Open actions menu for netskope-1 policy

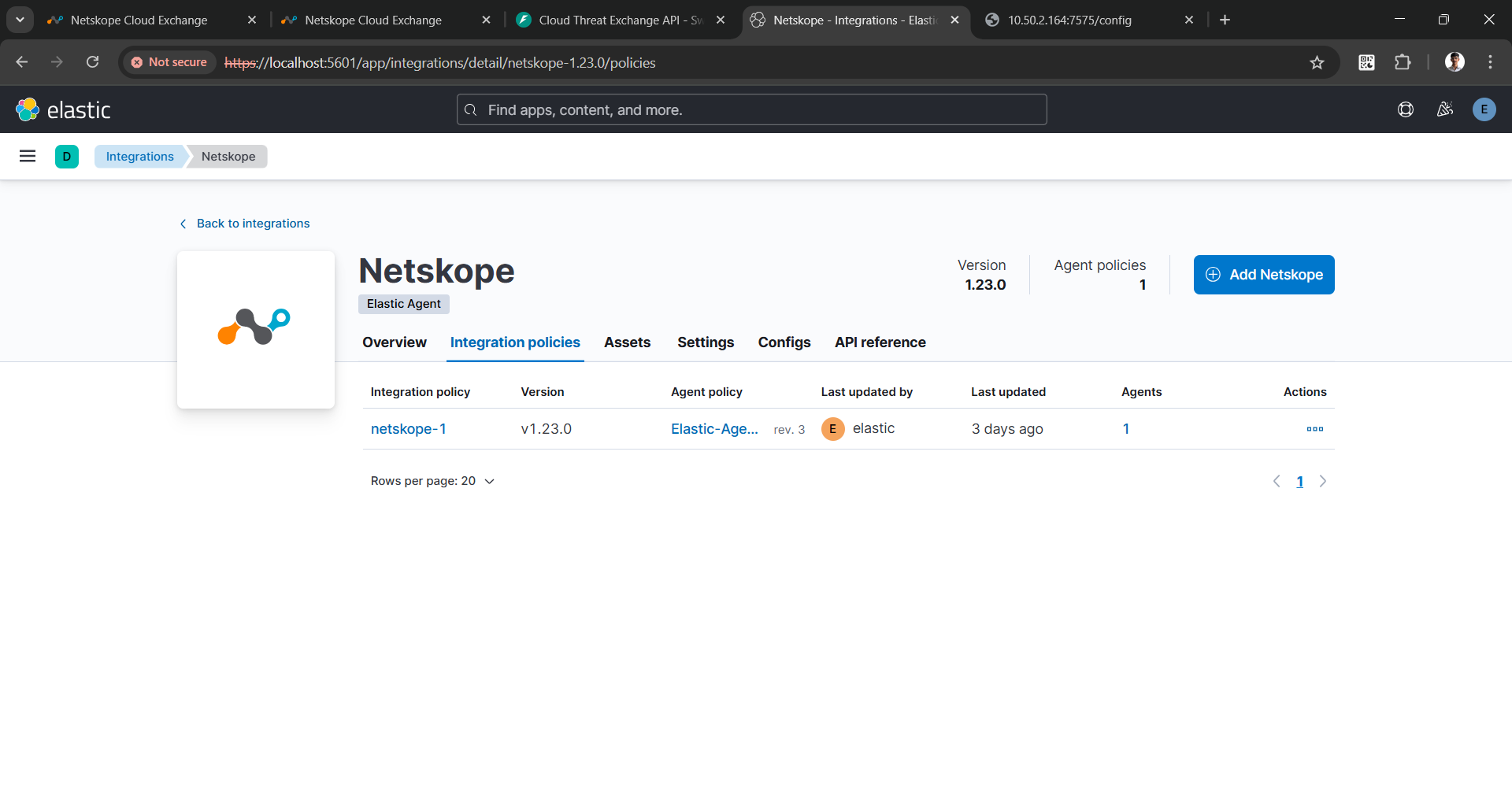pos(1315,429)
